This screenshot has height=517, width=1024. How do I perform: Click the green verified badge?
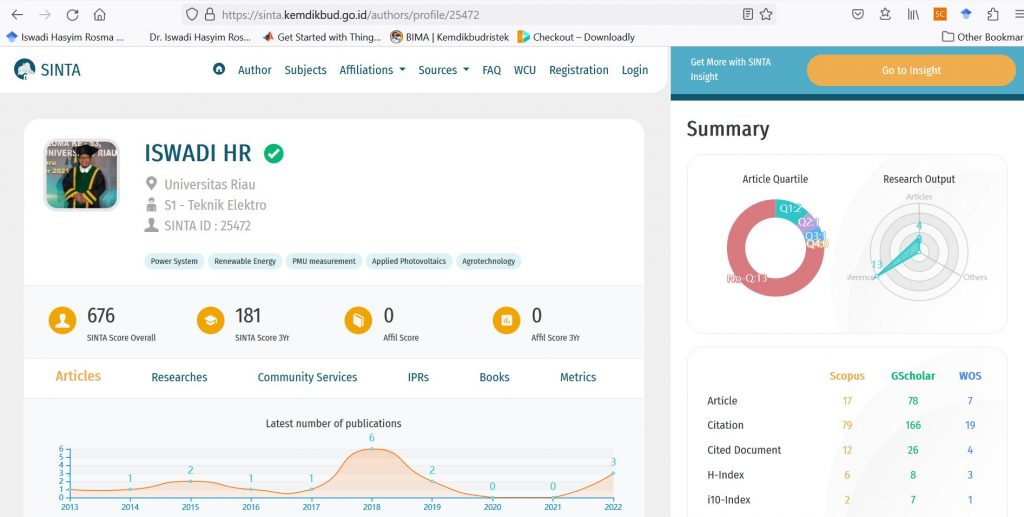[274, 153]
